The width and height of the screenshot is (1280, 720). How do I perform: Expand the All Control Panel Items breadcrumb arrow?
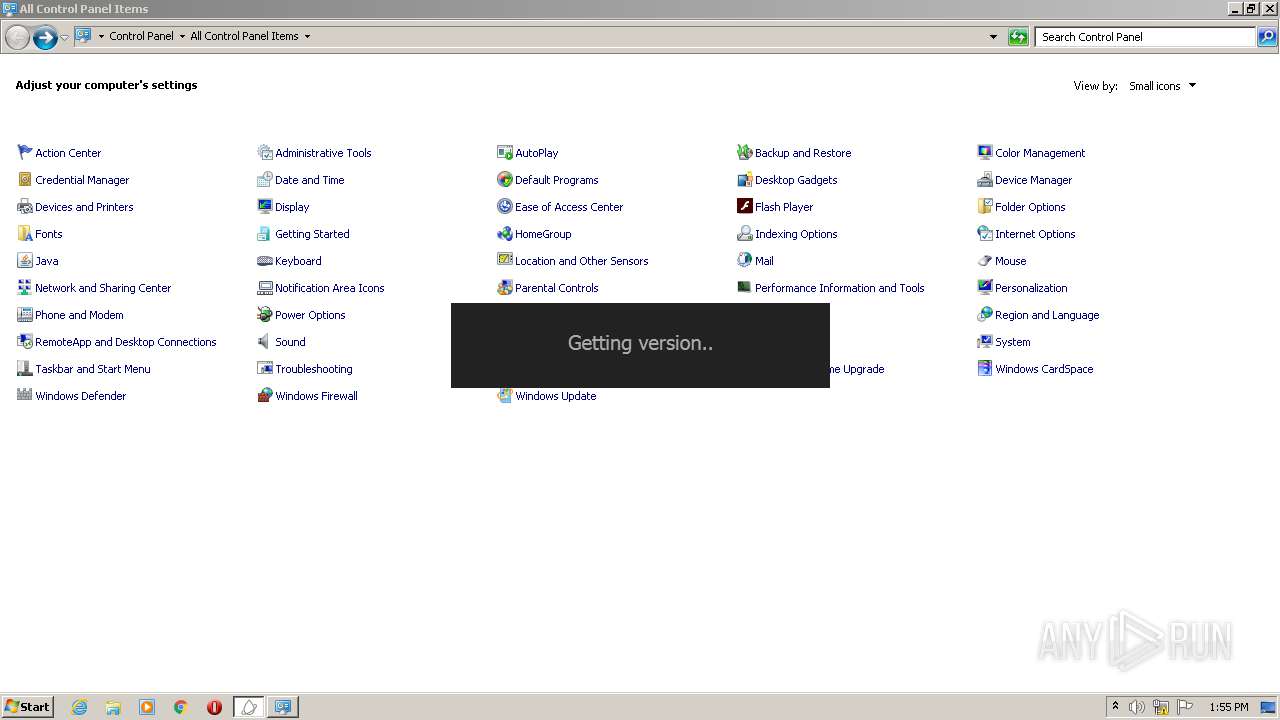[x=307, y=36]
